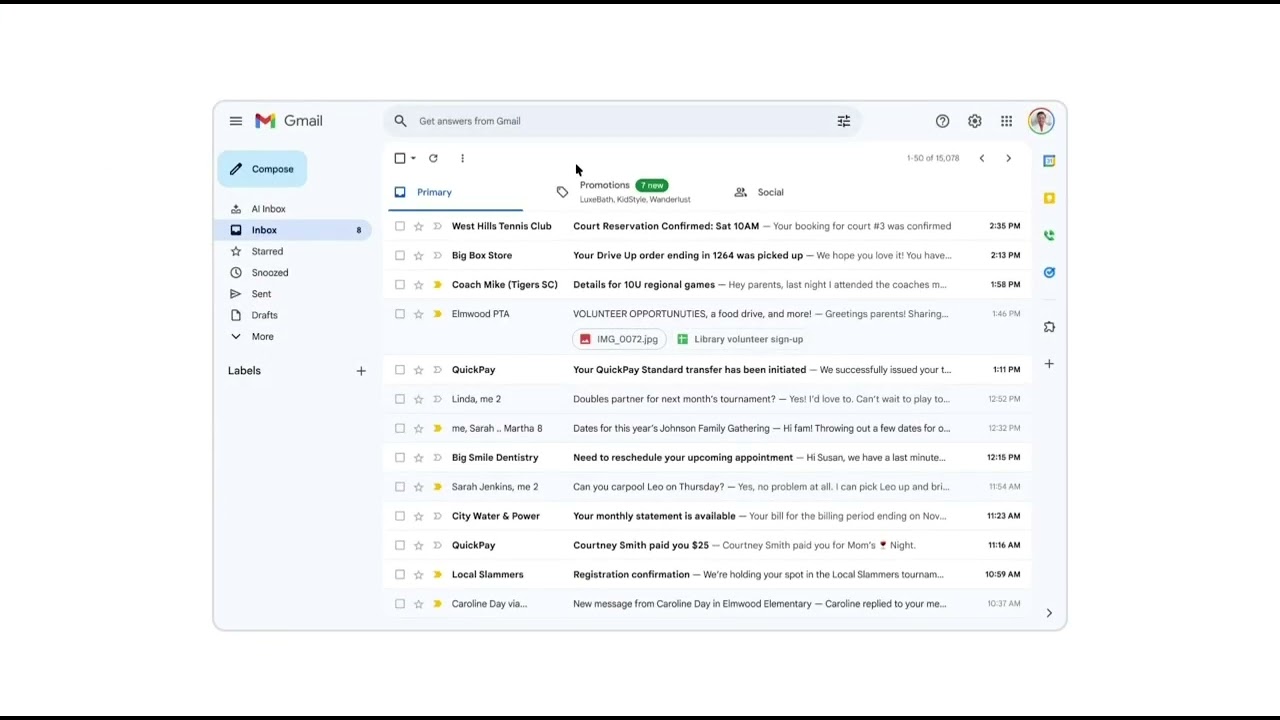
Task: Star the Elmwood PTA email
Action: pos(419,314)
